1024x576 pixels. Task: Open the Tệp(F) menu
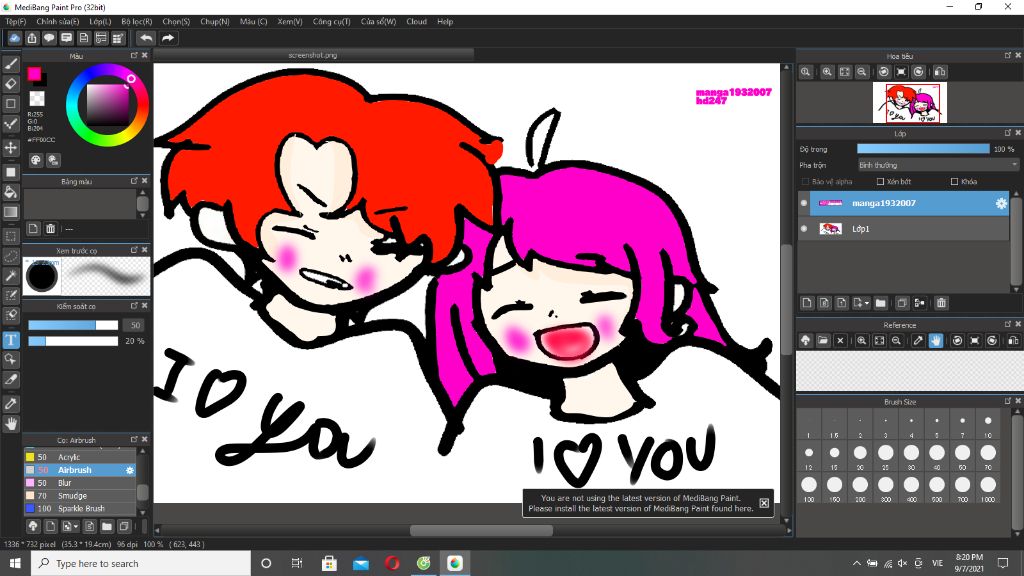coord(16,22)
